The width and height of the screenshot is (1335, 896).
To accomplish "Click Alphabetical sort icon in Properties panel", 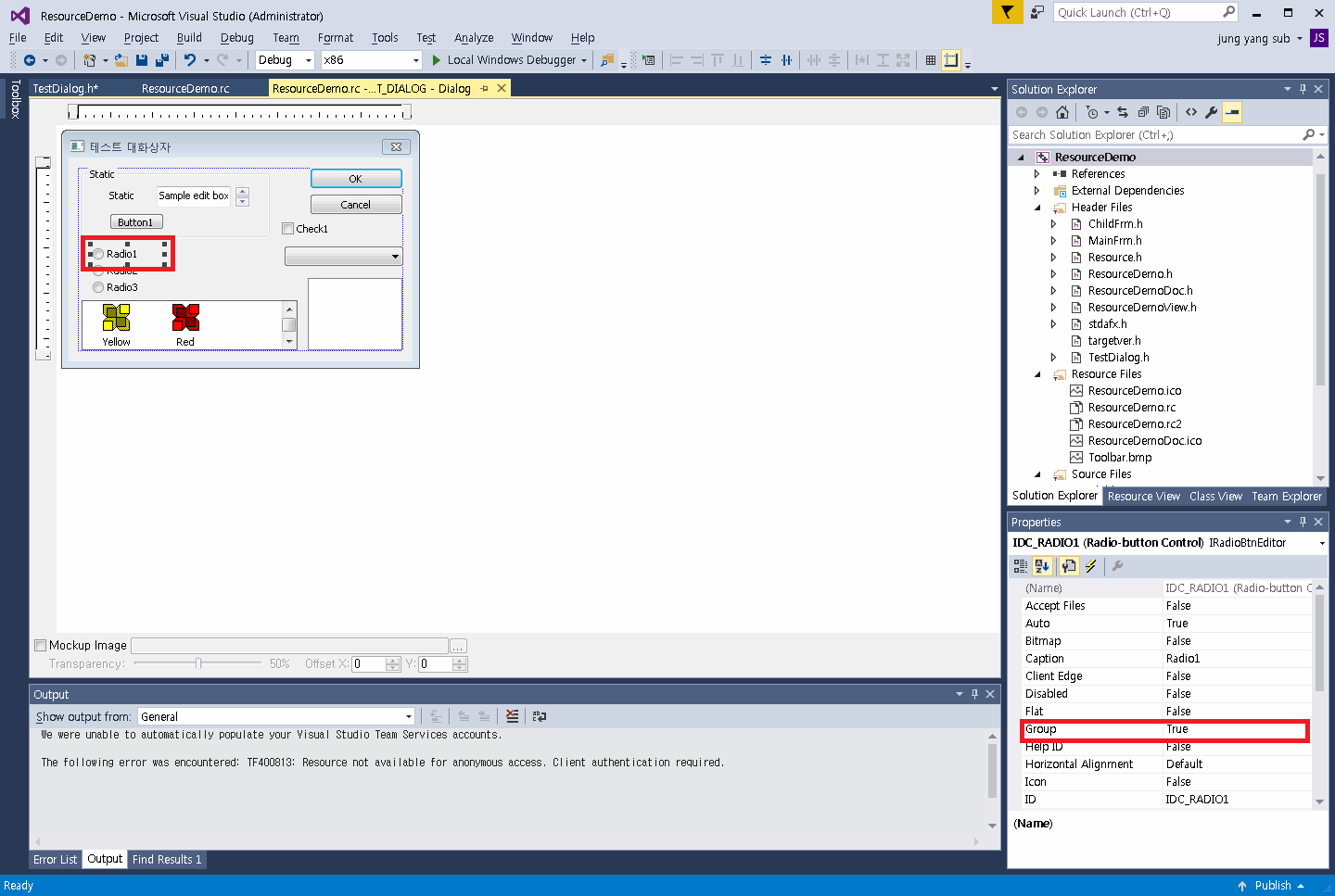I will [1042, 566].
